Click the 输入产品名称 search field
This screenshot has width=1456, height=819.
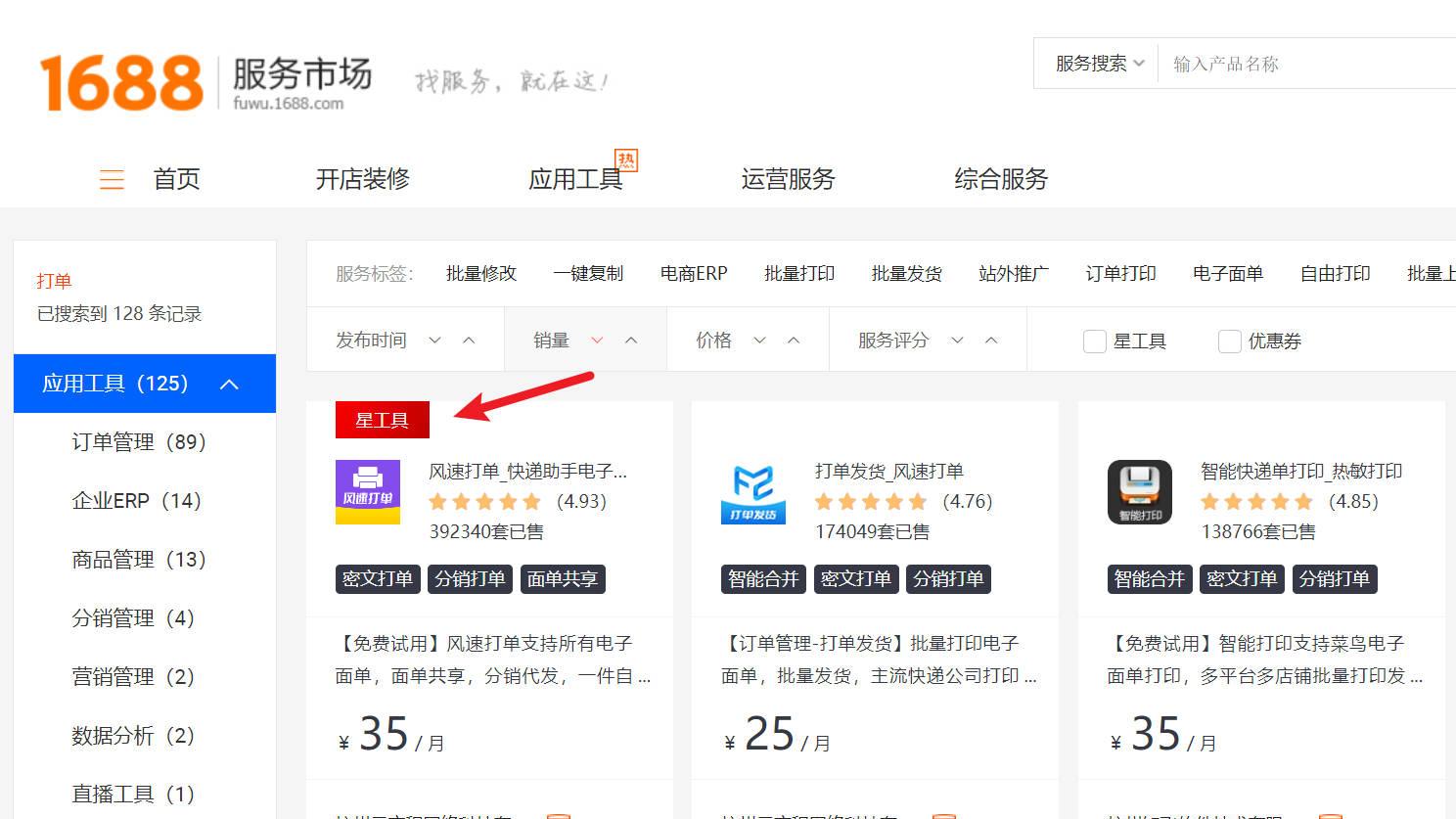(x=1307, y=64)
